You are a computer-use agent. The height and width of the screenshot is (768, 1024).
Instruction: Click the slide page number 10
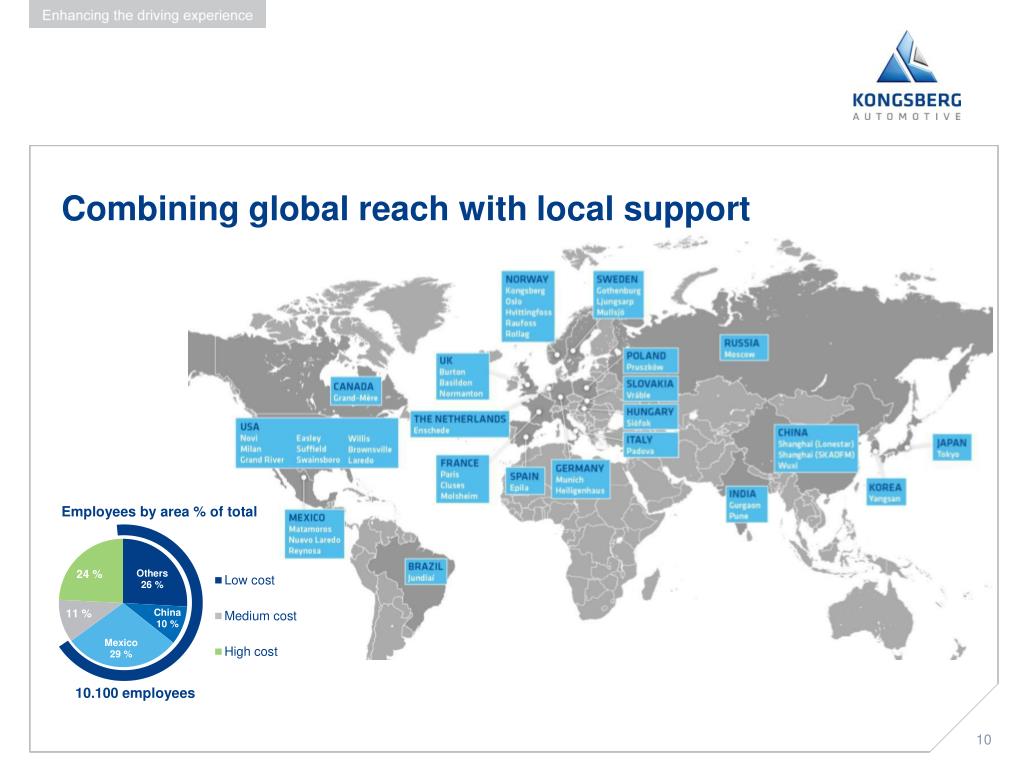point(984,740)
